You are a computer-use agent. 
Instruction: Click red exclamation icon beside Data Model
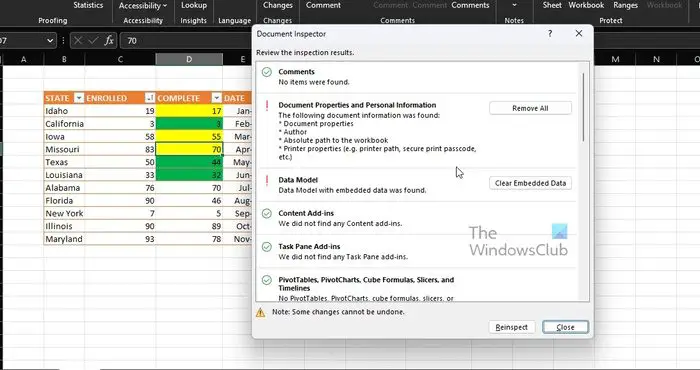click(267, 180)
